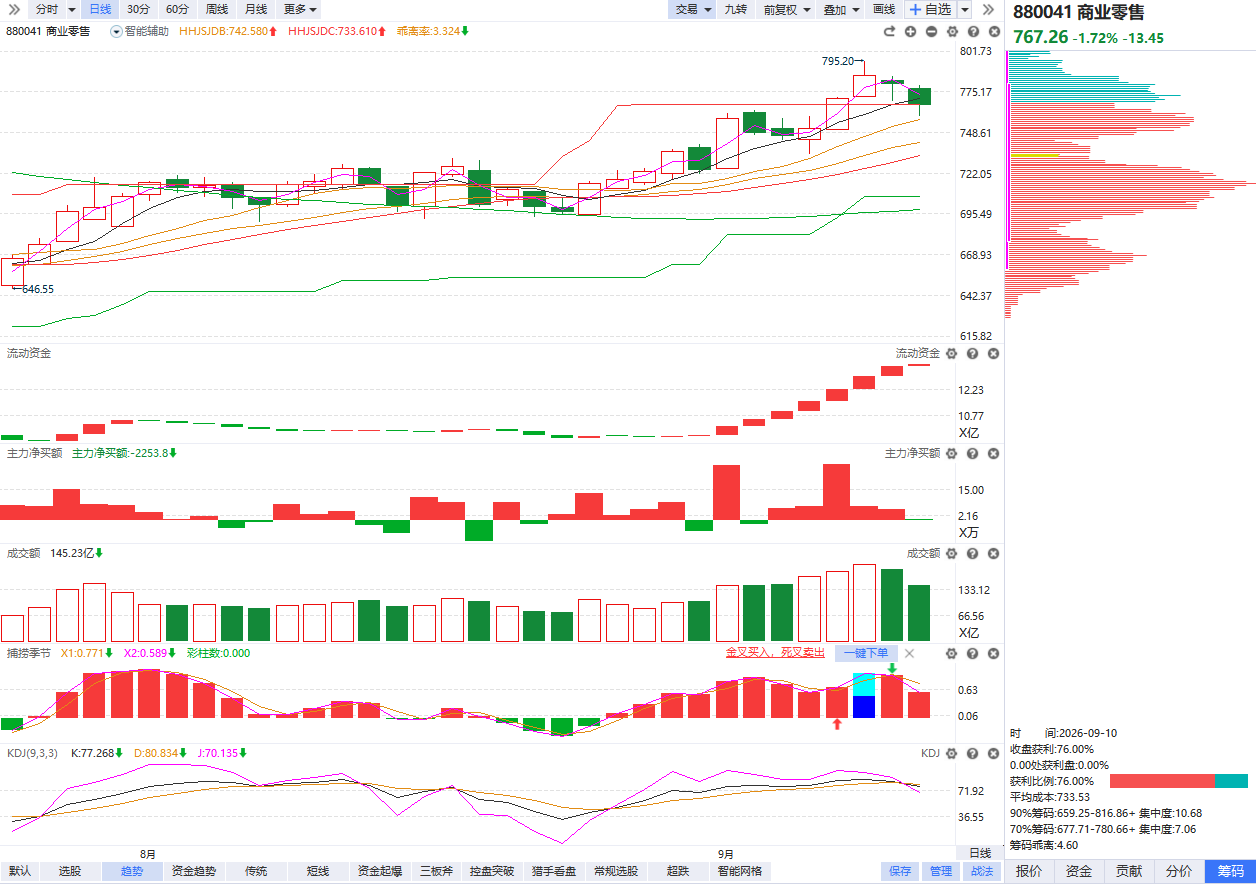This screenshot has height=884, width=1256.
Task: Switch to the 周线 weekly period tab
Action: click(217, 9)
